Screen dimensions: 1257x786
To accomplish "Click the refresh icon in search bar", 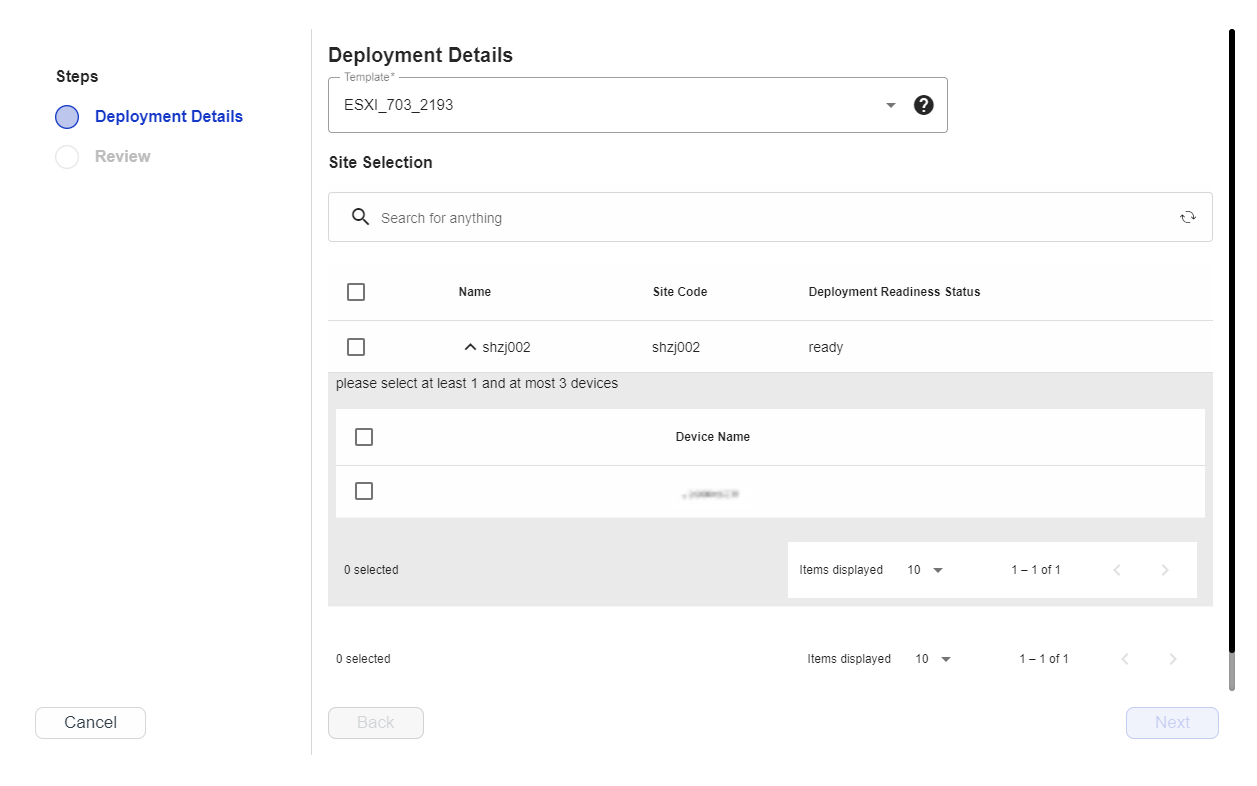I will pyautogui.click(x=1188, y=217).
